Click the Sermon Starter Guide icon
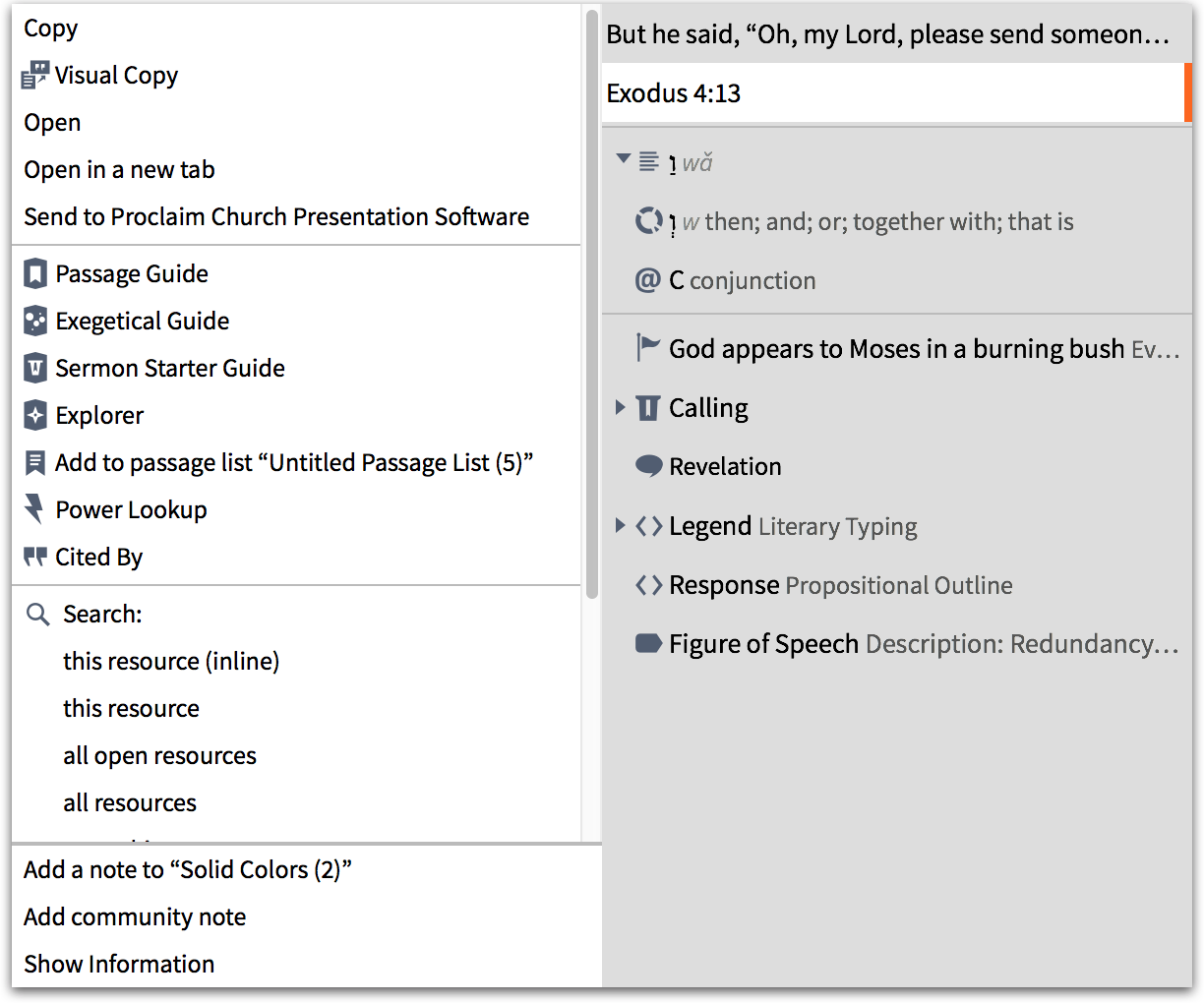 [35, 368]
